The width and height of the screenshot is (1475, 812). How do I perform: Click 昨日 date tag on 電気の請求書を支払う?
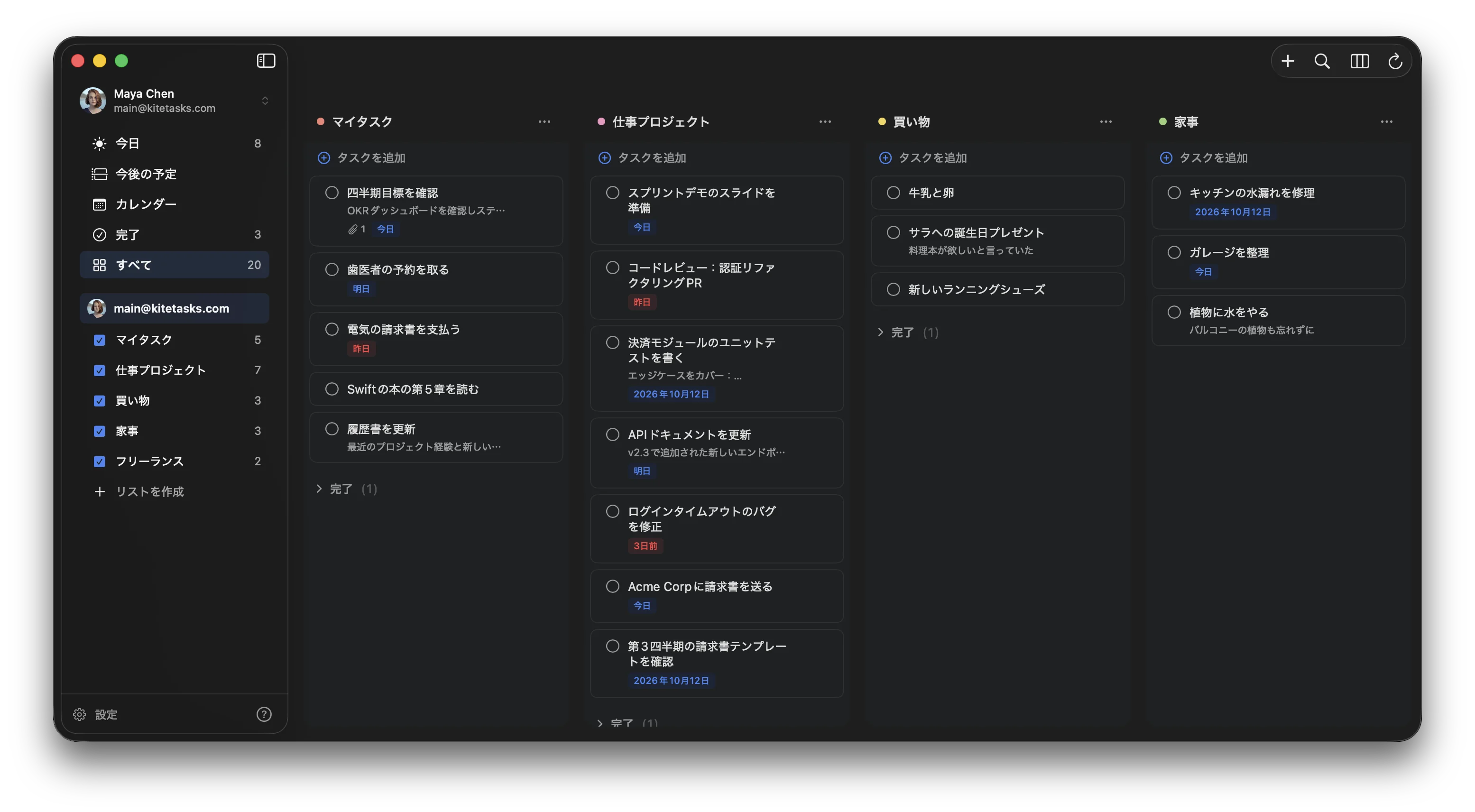pyautogui.click(x=361, y=349)
